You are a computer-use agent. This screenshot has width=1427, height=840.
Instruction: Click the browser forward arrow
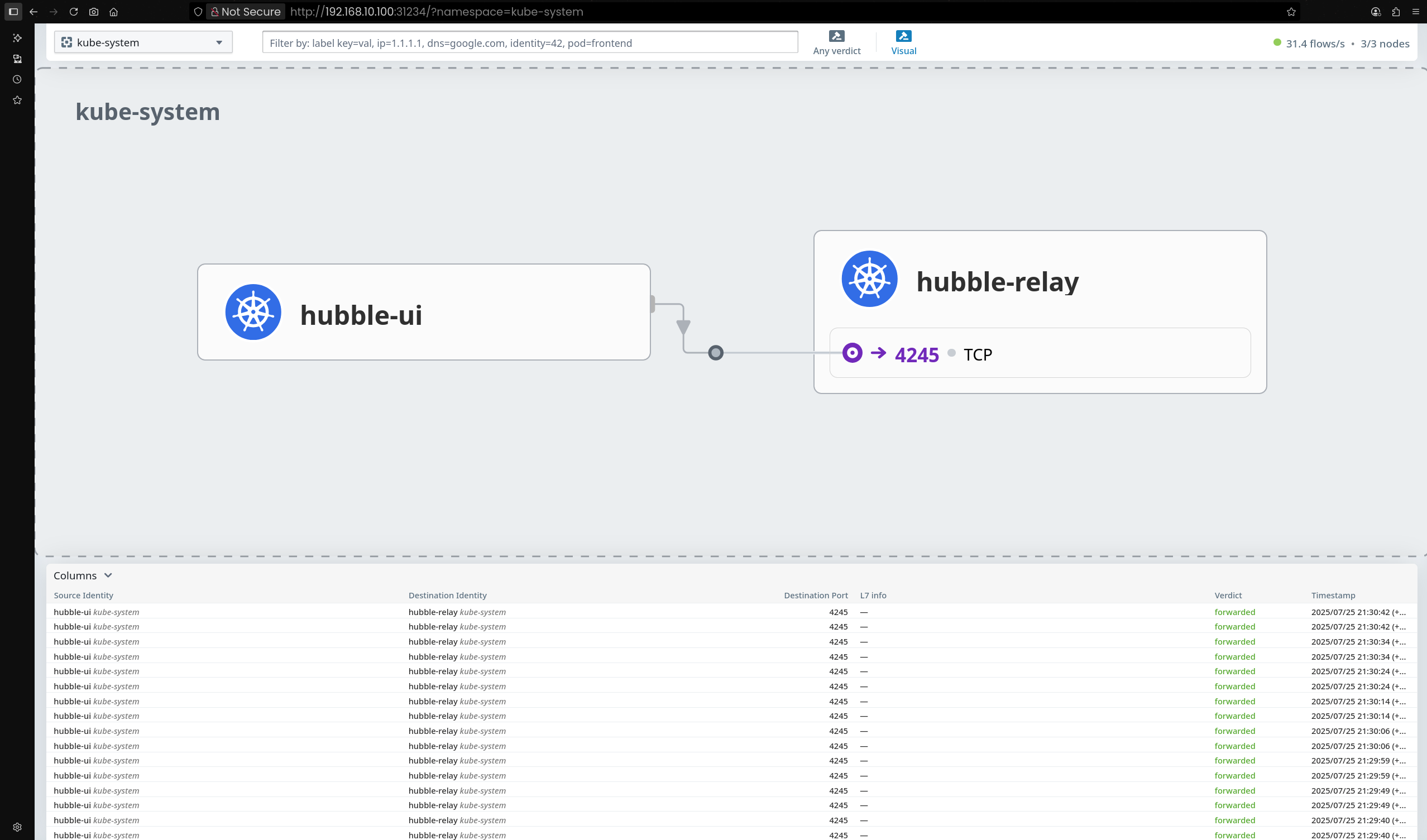pyautogui.click(x=54, y=11)
